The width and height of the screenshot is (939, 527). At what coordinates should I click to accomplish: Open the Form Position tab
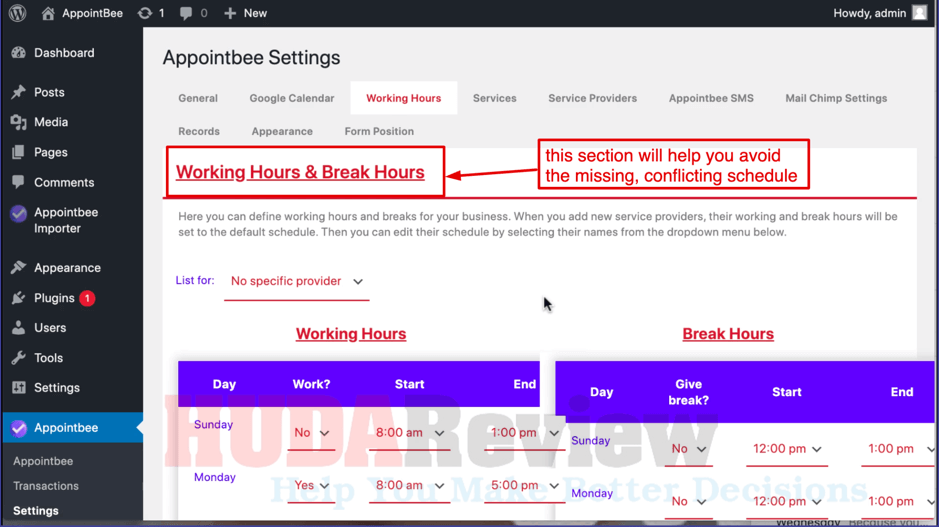tap(379, 131)
